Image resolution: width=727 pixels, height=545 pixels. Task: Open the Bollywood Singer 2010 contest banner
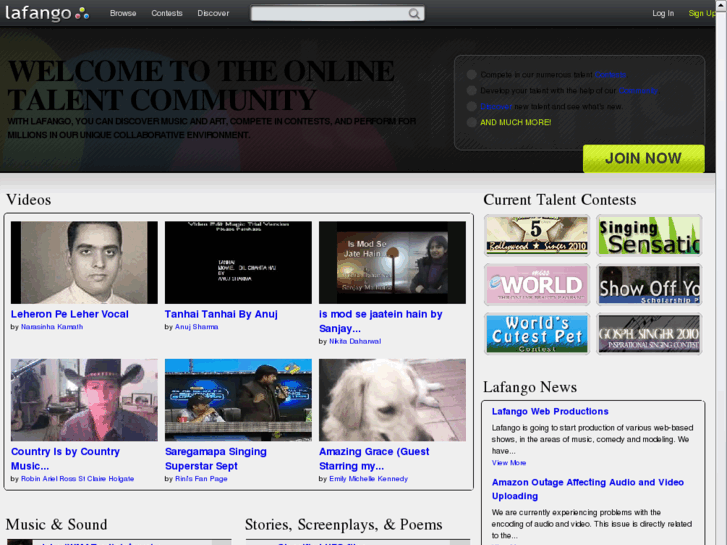pyautogui.click(x=536, y=236)
